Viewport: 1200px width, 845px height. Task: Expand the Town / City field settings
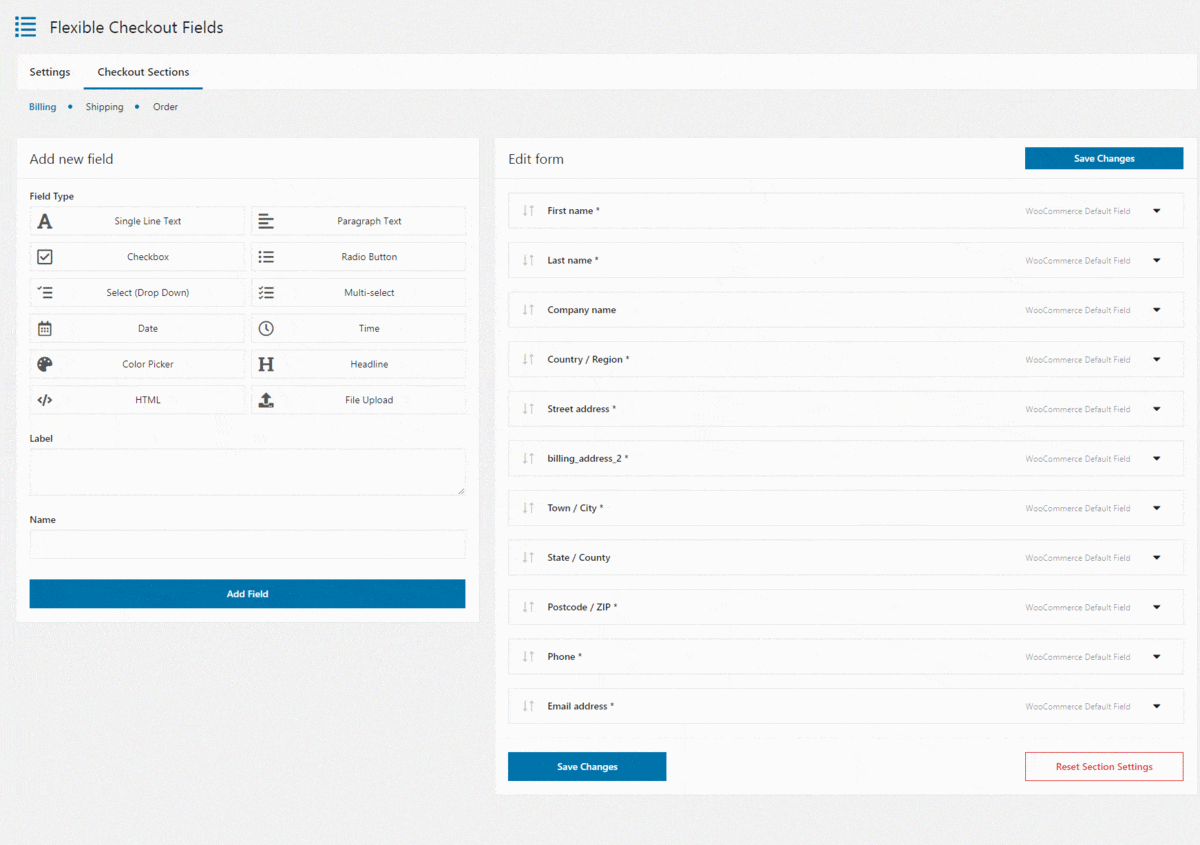click(x=1157, y=508)
